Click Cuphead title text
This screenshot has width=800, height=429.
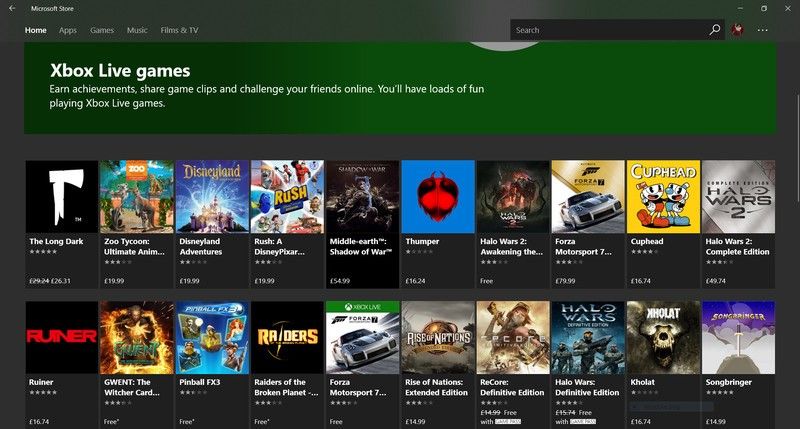tap(647, 241)
